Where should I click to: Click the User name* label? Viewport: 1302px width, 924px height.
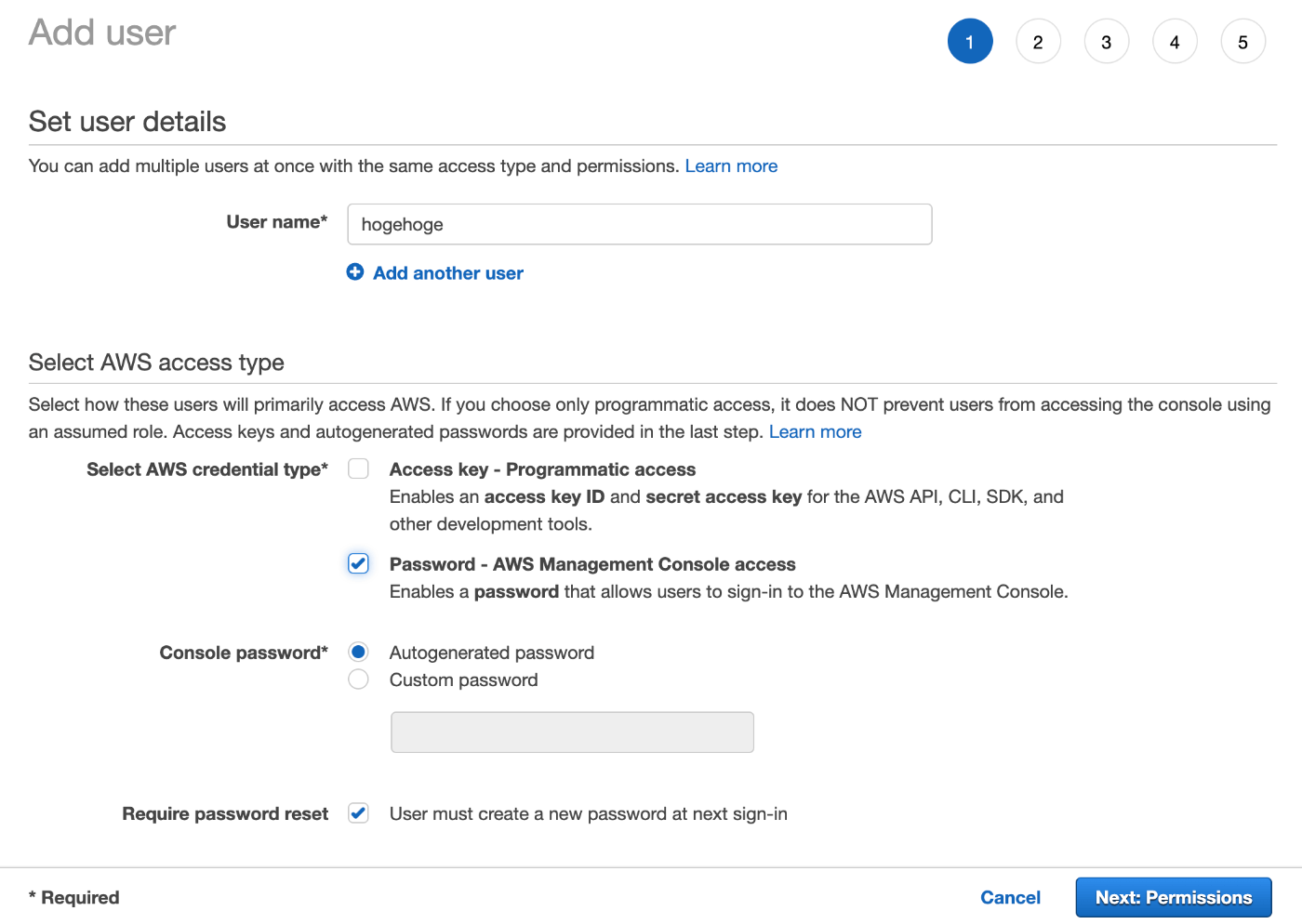(277, 222)
